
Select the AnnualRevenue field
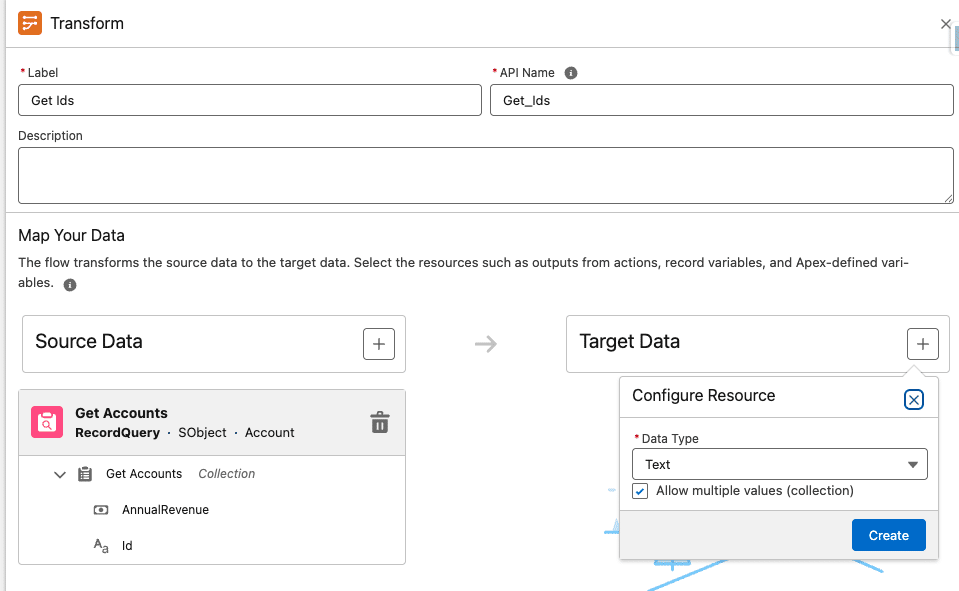[x=165, y=510]
